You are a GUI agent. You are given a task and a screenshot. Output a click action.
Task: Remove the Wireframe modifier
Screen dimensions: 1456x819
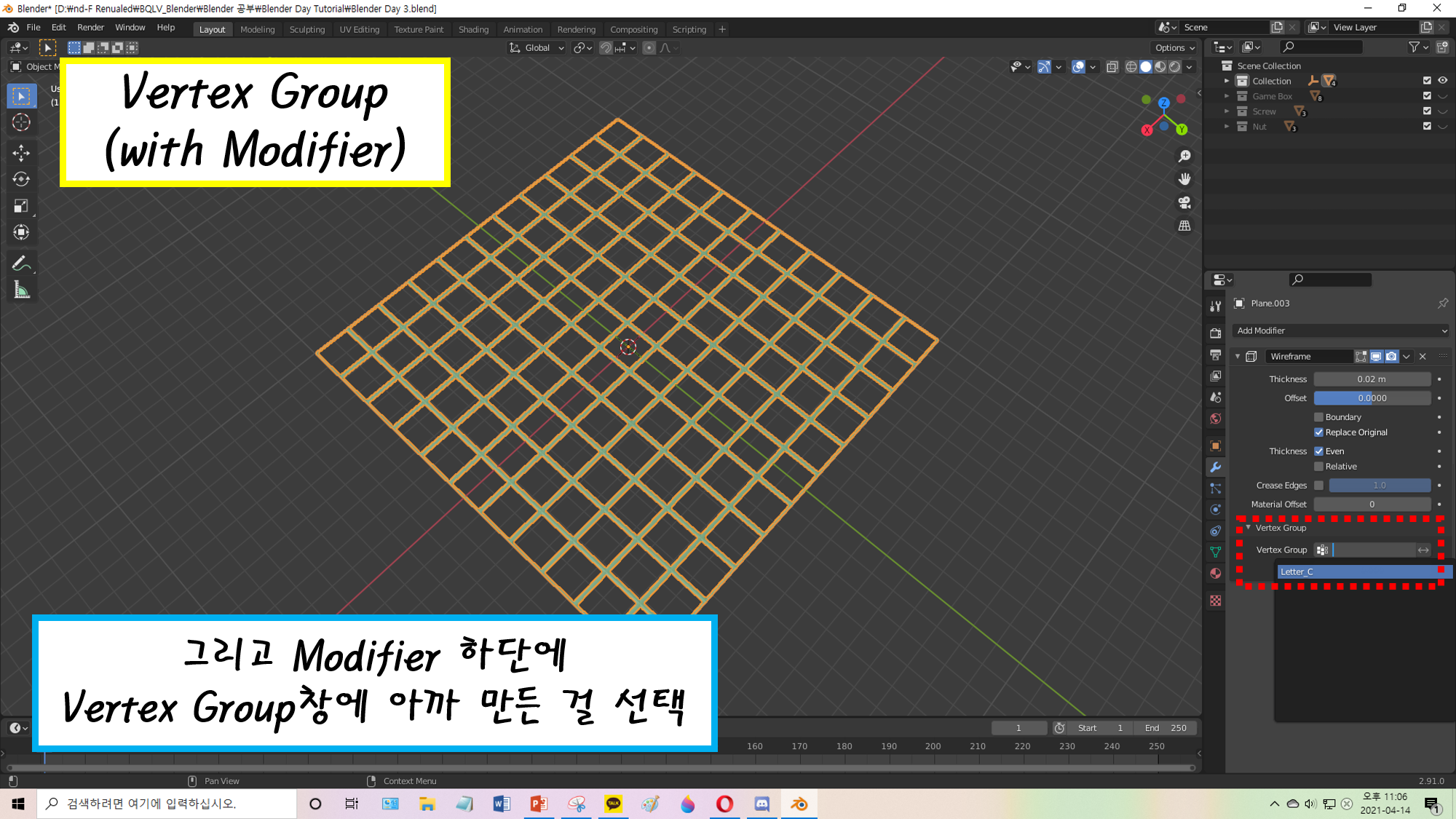(1423, 357)
